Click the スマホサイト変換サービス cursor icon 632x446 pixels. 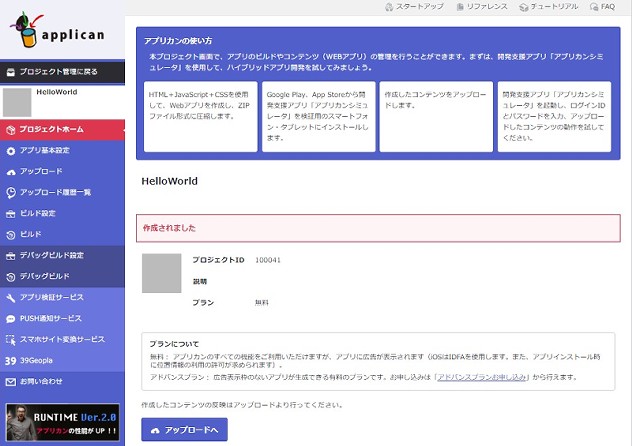click(x=11, y=340)
